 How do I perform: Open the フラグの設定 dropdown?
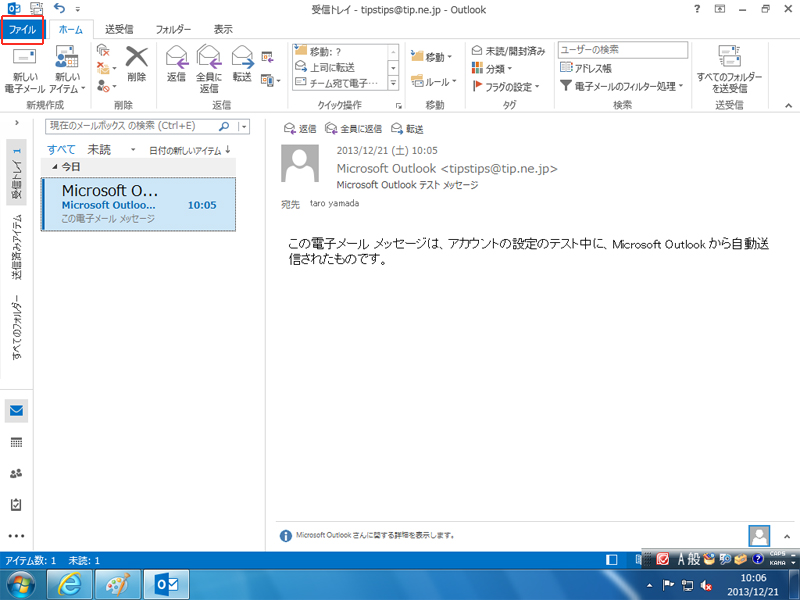click(x=506, y=86)
